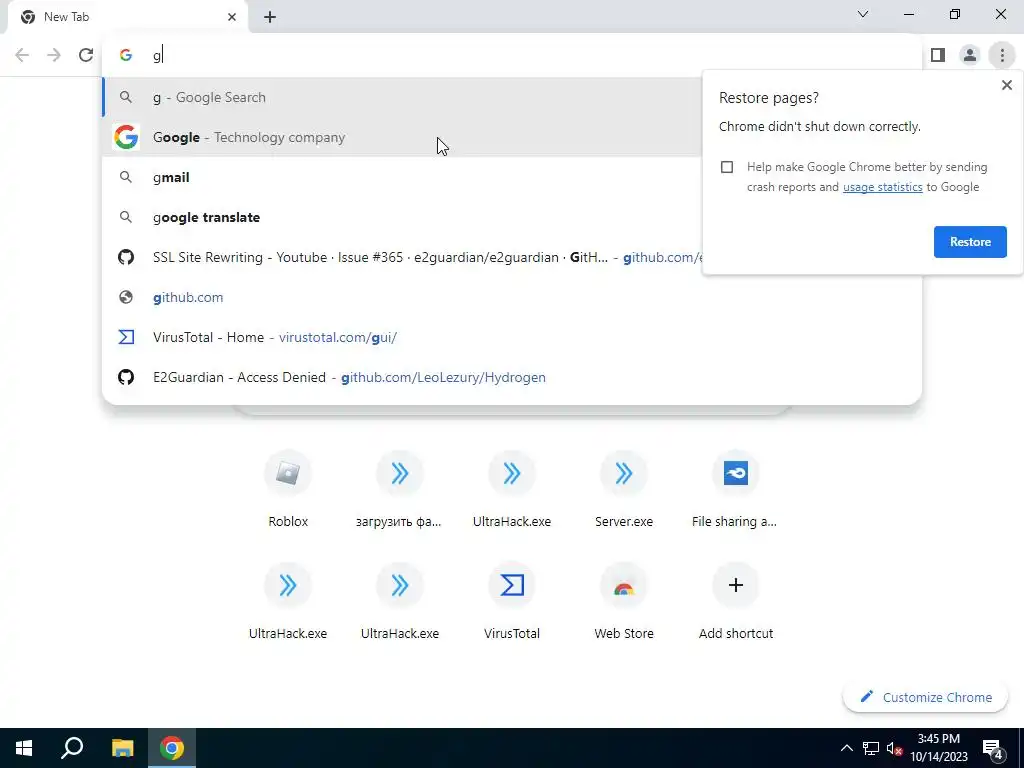Open the VirusTotal shortcut tile
The image size is (1024, 768).
(512, 601)
